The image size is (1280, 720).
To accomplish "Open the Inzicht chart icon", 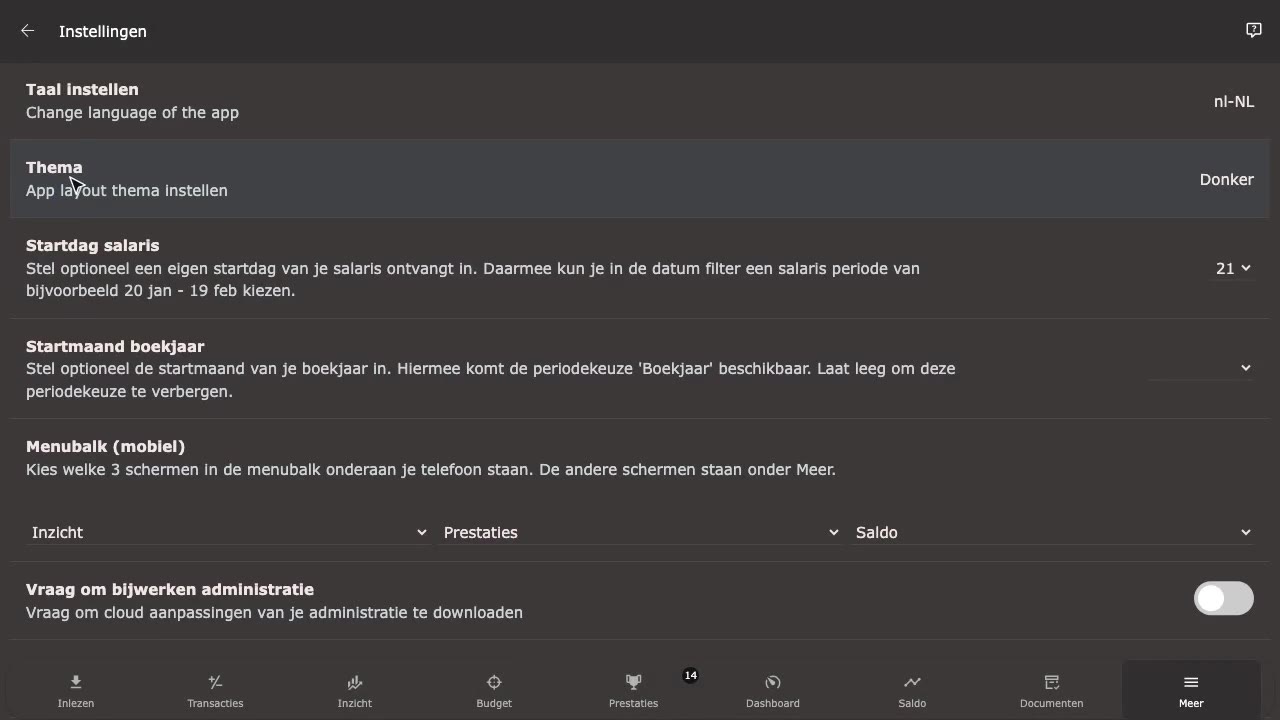I will point(355,682).
